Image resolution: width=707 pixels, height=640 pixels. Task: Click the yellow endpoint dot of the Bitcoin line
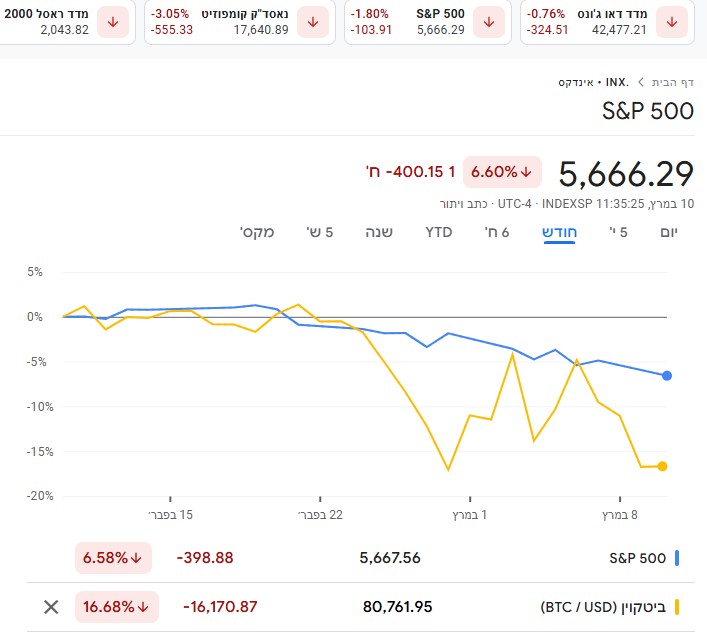[662, 466]
